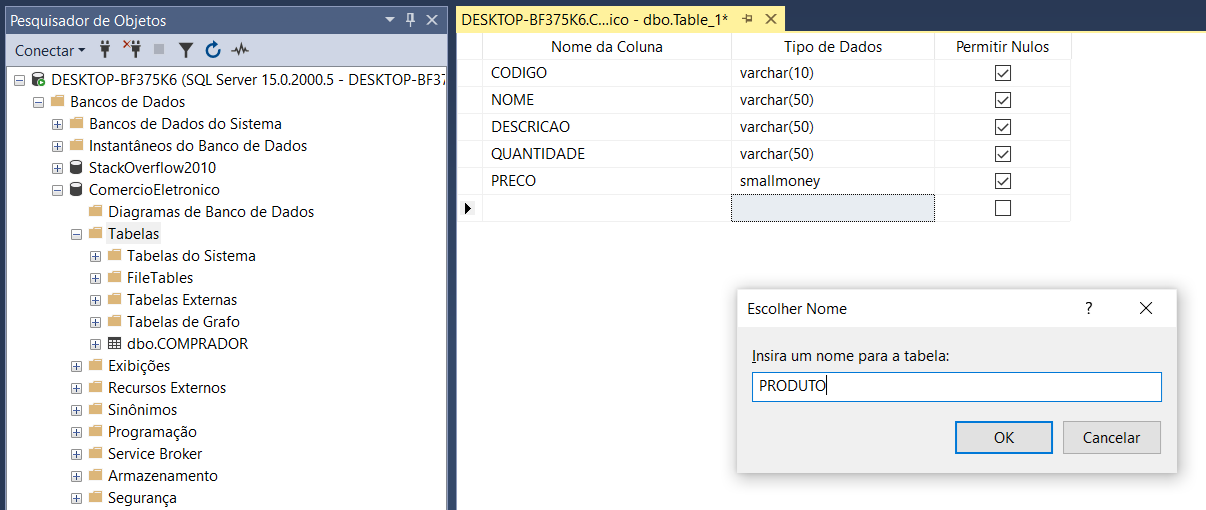
Task: Click the Permitir Nulos column header
Action: coord(1003,46)
